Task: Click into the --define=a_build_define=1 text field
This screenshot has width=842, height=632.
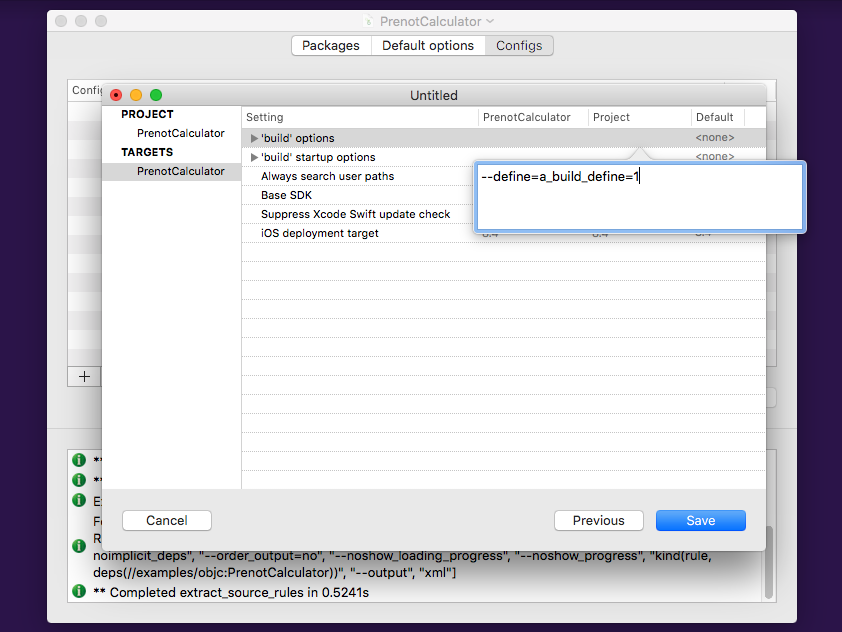Action: click(x=640, y=197)
